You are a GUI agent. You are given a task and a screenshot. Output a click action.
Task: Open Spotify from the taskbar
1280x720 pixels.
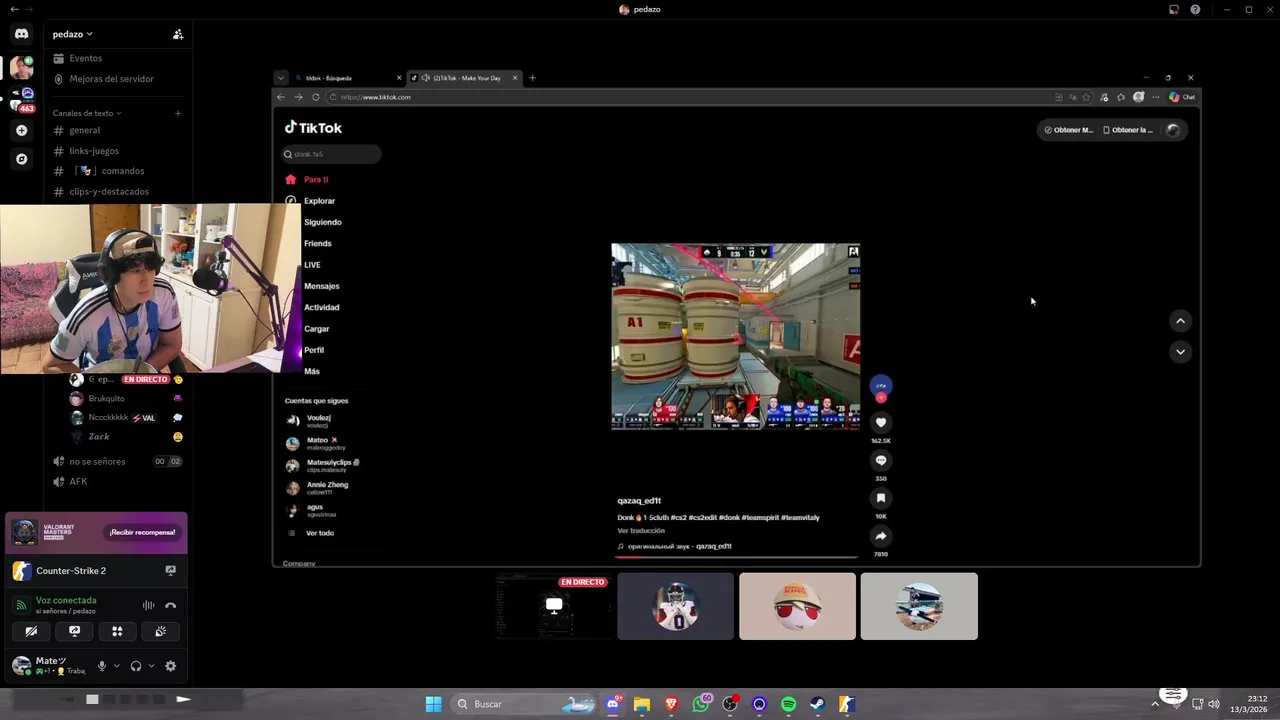pos(788,704)
